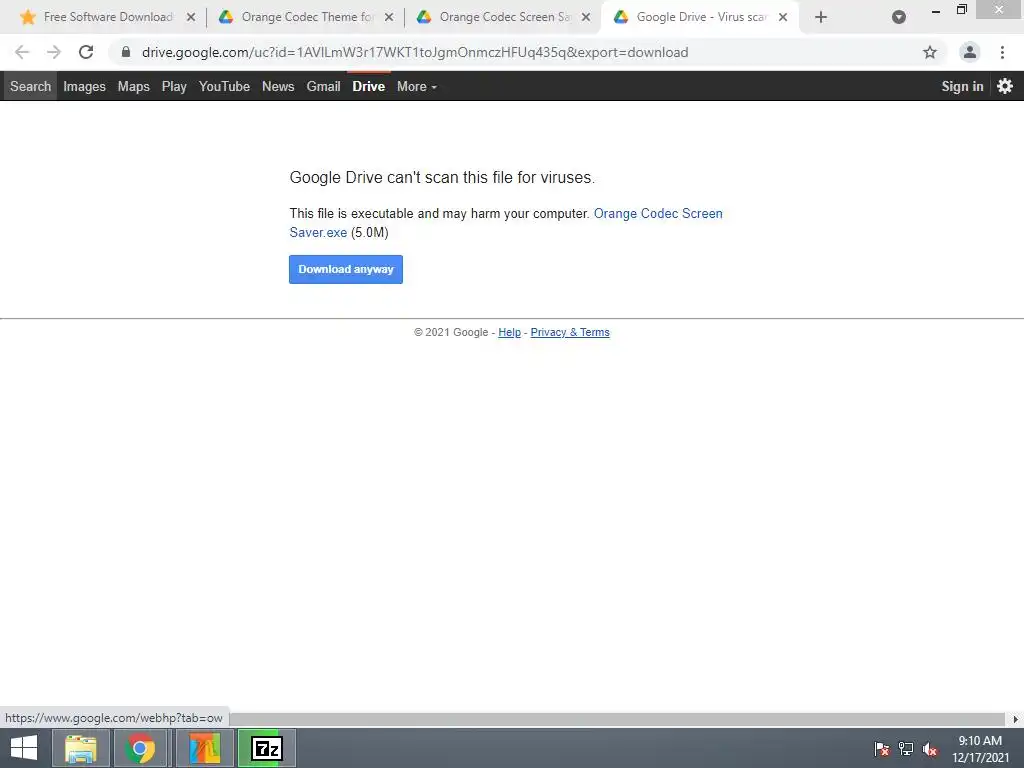Open Privacy & Terms link

(569, 332)
